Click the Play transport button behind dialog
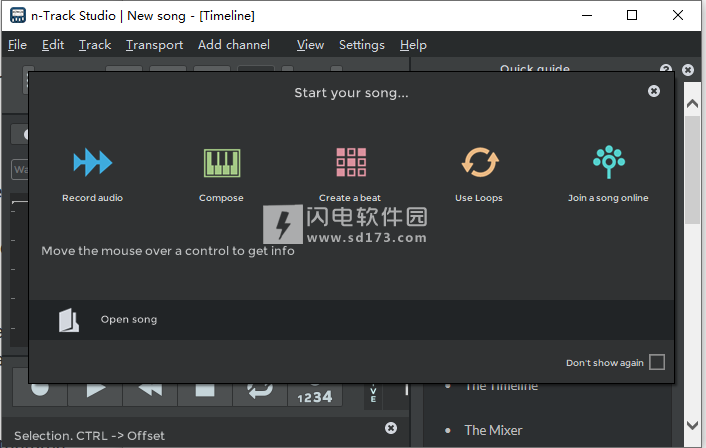 [95, 395]
